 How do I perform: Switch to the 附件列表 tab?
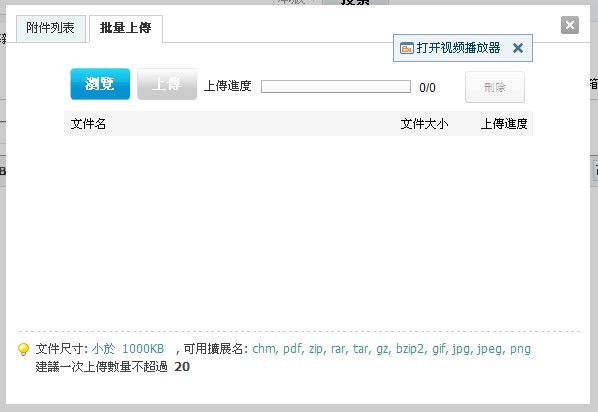pyautogui.click(x=51, y=28)
